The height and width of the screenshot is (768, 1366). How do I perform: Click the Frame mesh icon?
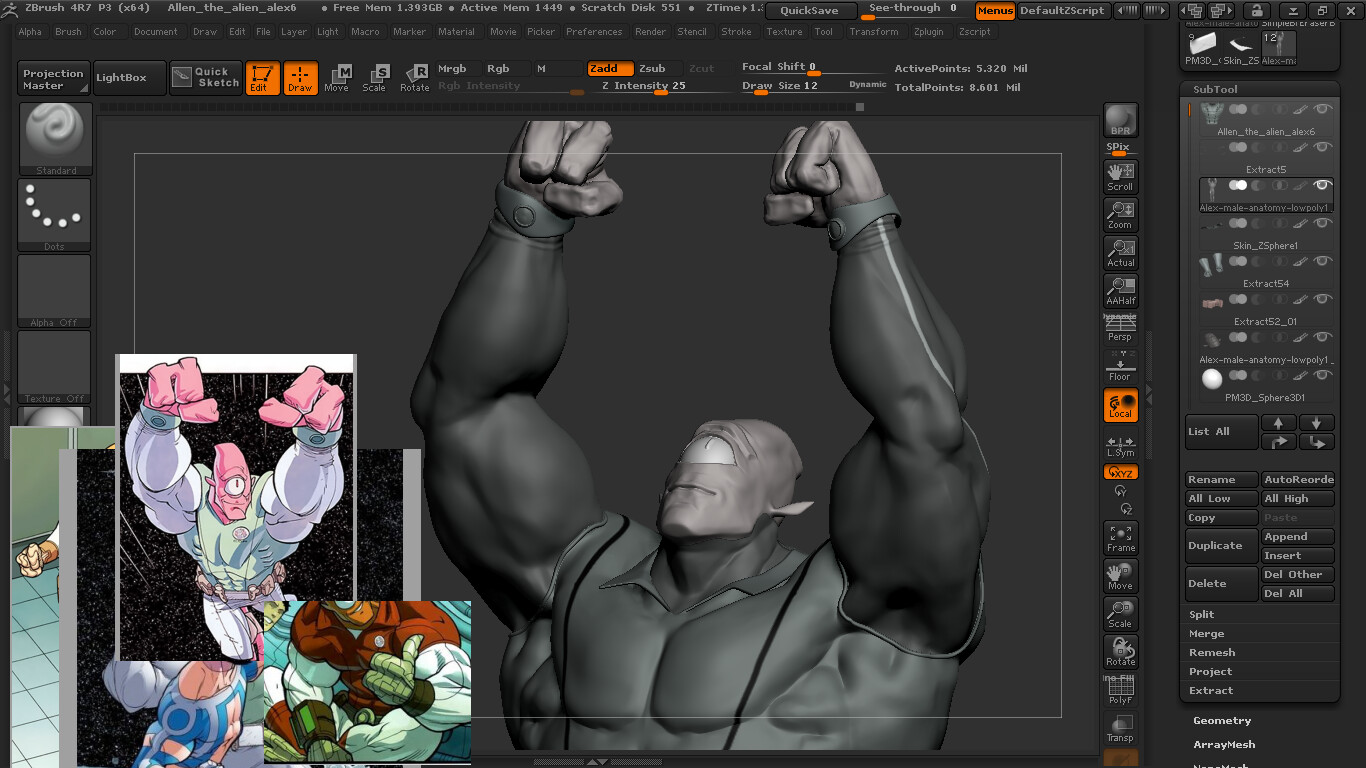click(1120, 538)
